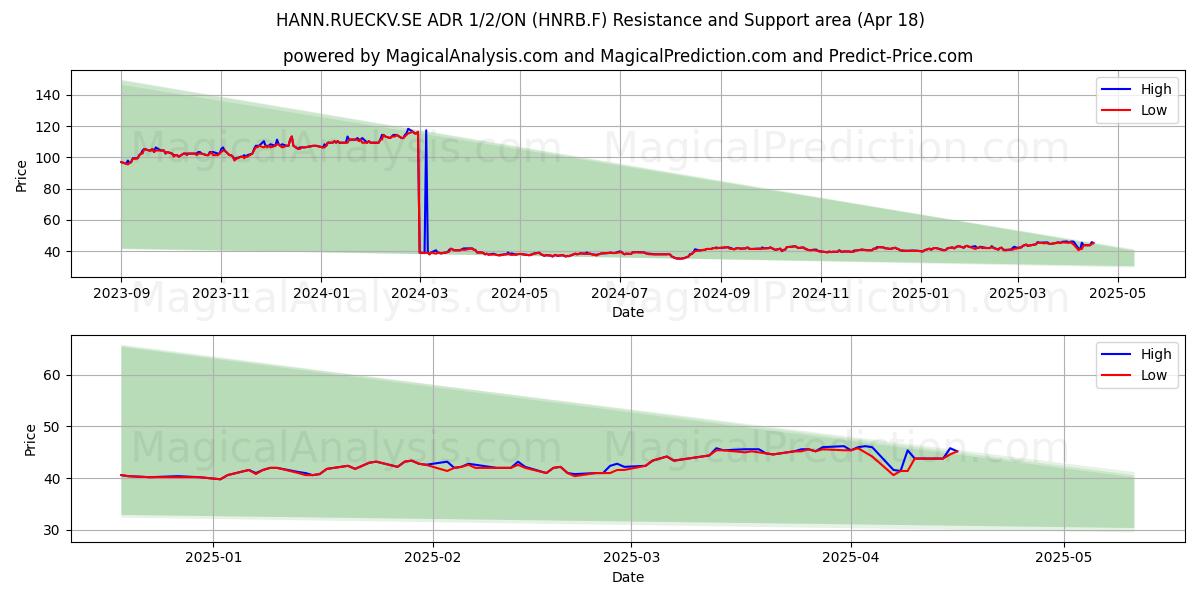Click the '140' price tick label
Screen dimensions: 1200x600
pyautogui.click(x=49, y=95)
